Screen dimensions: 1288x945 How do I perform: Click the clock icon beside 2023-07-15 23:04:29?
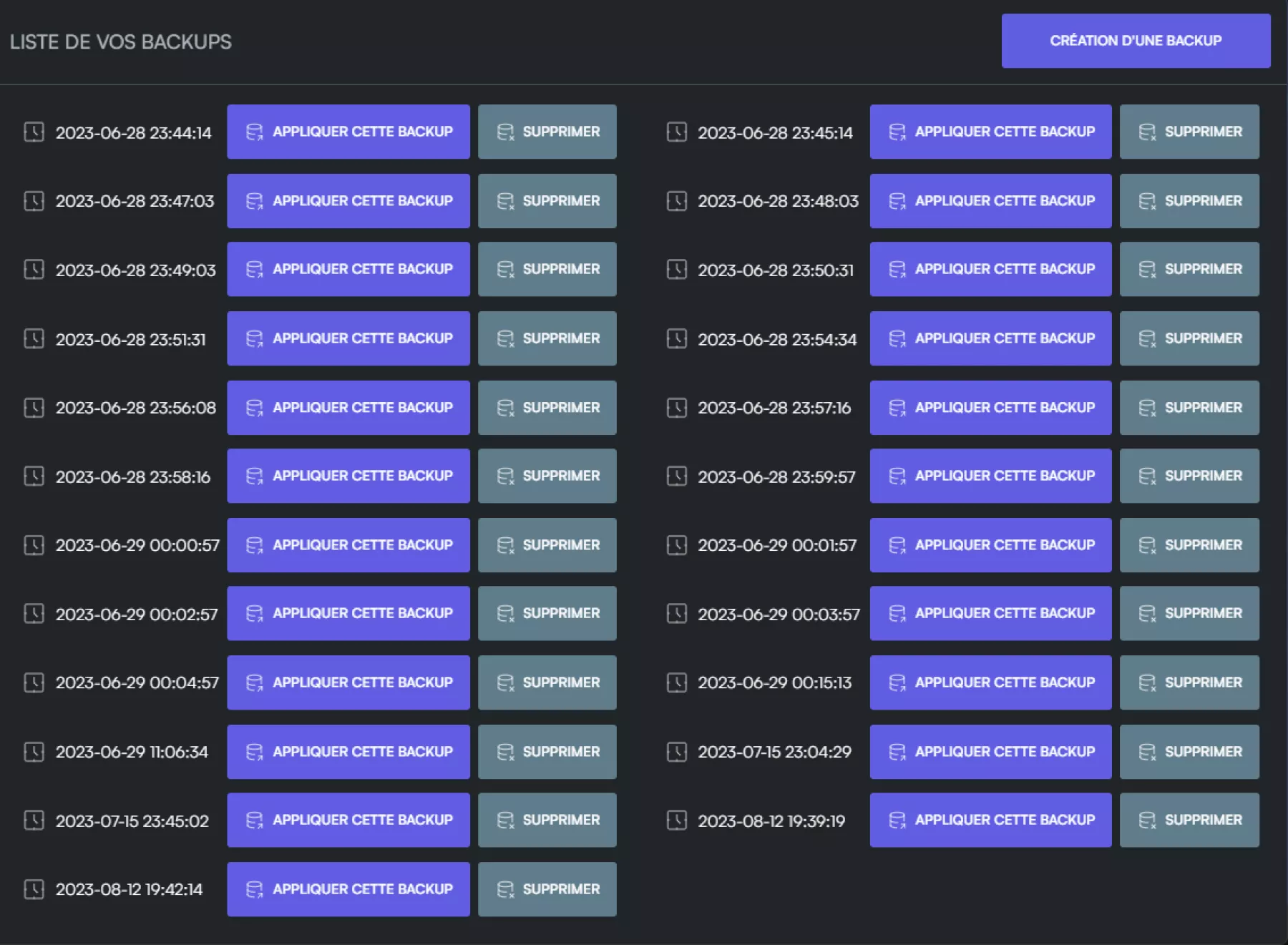tap(677, 752)
